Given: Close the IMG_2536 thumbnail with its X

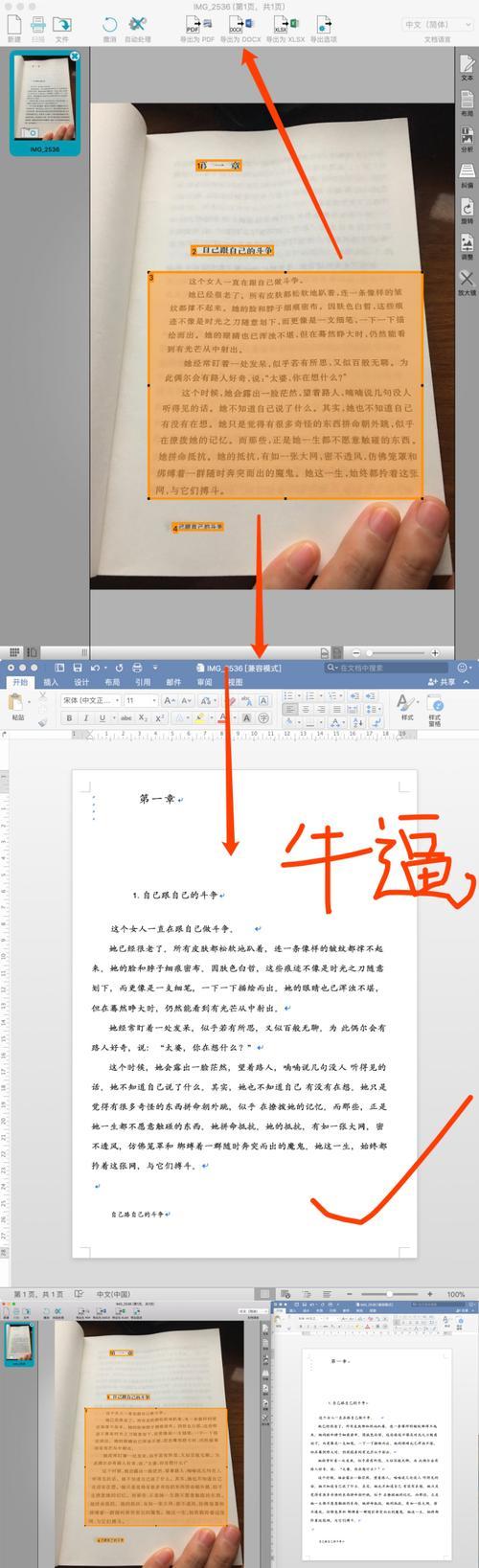Looking at the screenshot, I should coord(75,57).
